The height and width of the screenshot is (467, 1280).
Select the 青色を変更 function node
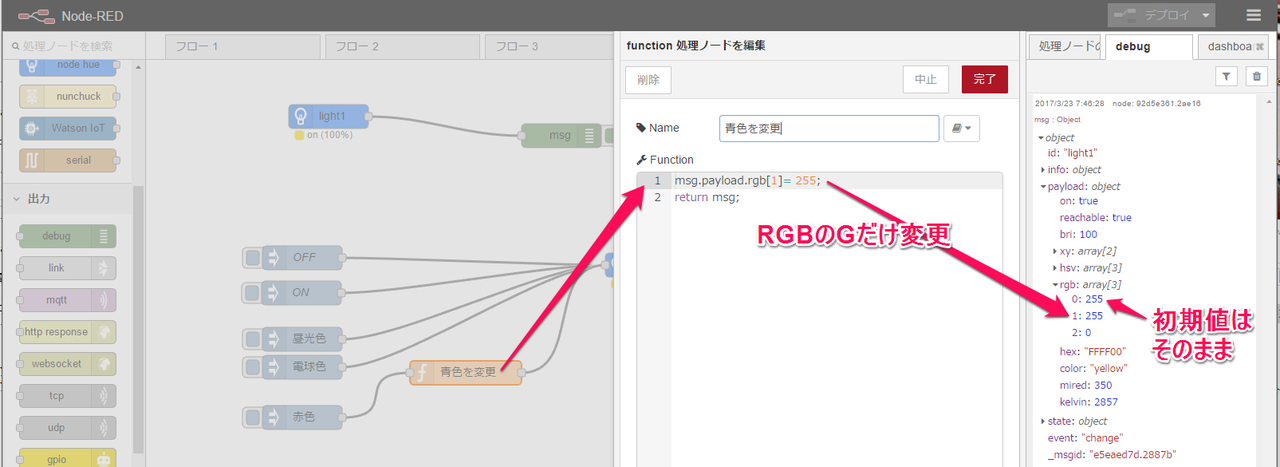467,372
